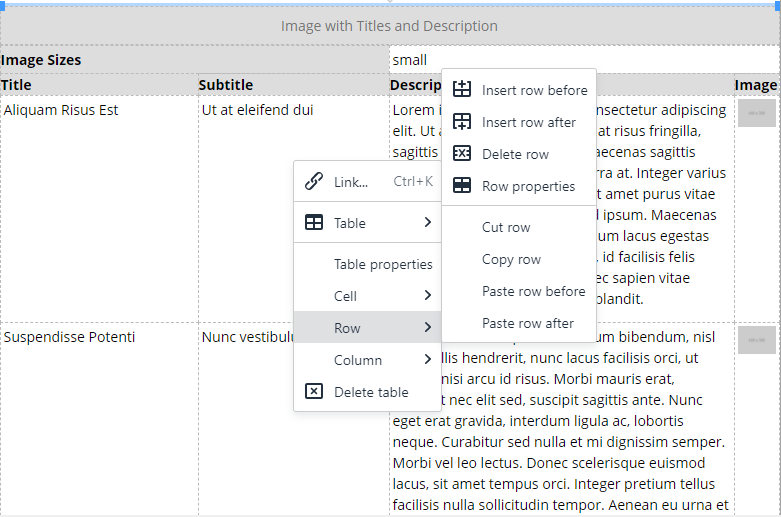Choose Paste row after option
This screenshot has height=517, width=781.
[528, 323]
